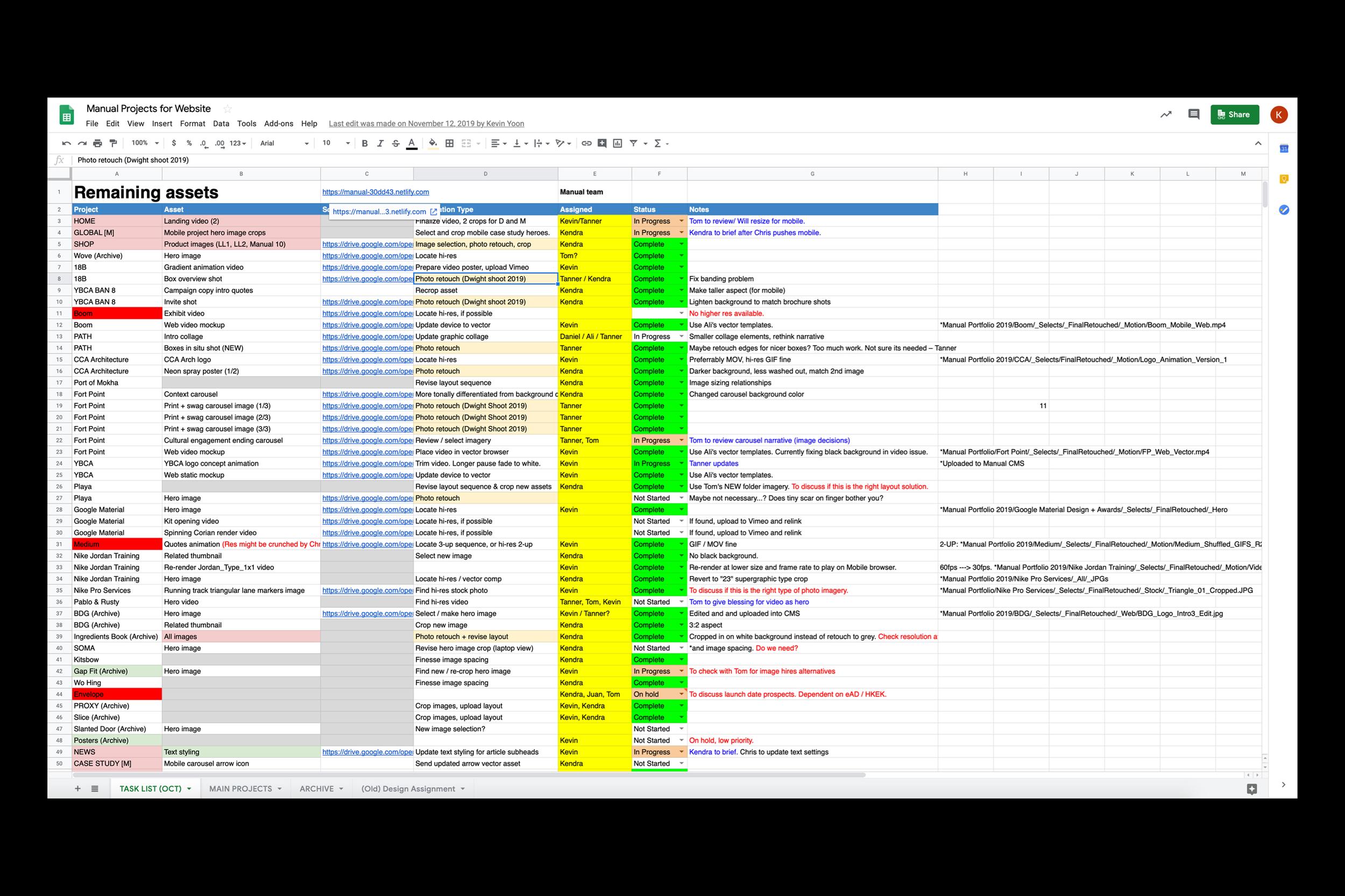Click the insert chart icon
The image size is (1345, 896).
pos(617,144)
